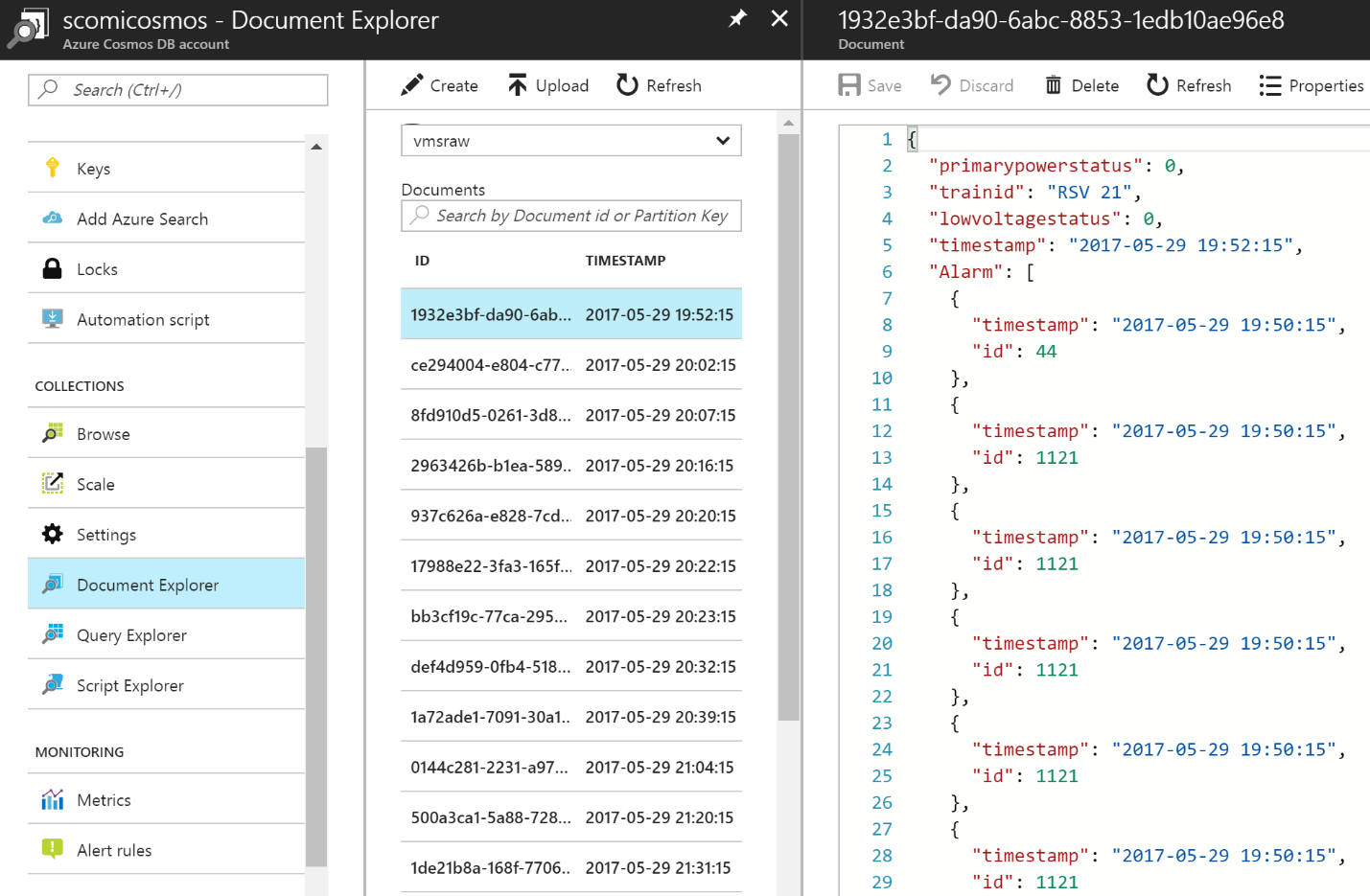Click the Query Explorer icon
Screen dimensions: 1370x896
[x=53, y=634]
